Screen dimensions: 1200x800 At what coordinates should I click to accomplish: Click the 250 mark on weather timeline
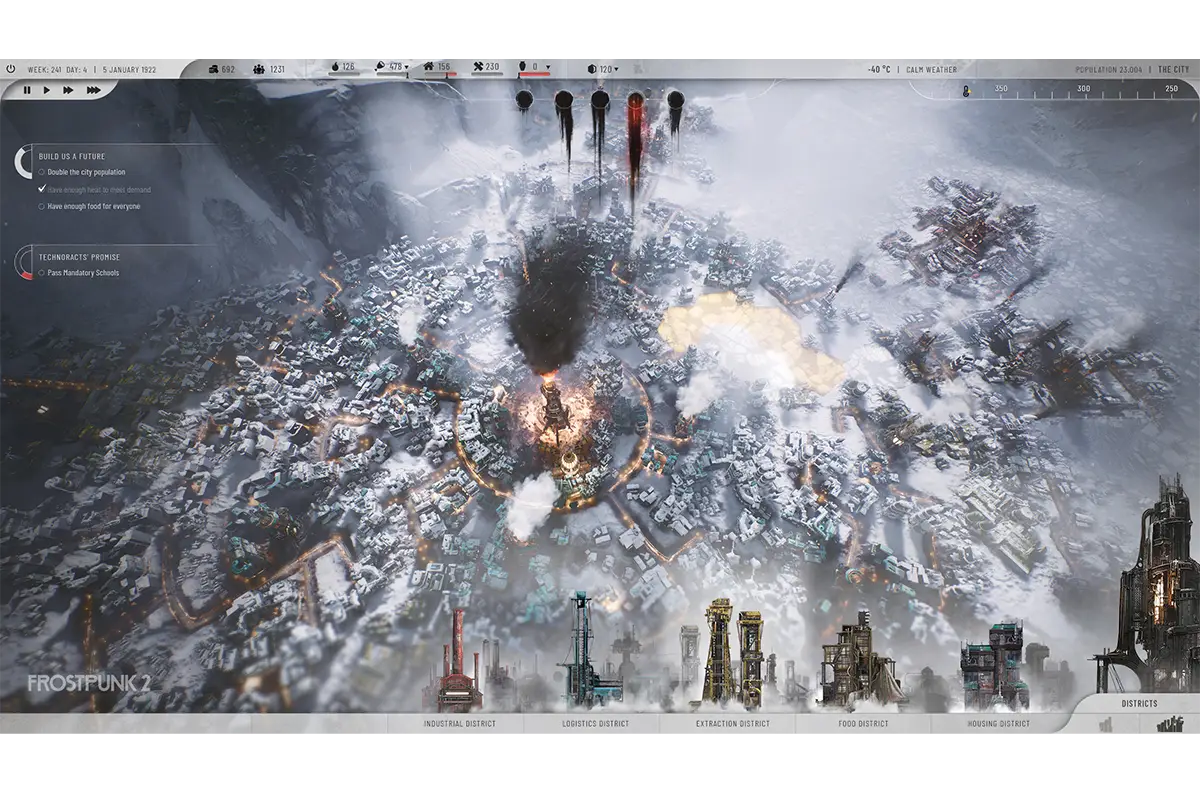1171,89
